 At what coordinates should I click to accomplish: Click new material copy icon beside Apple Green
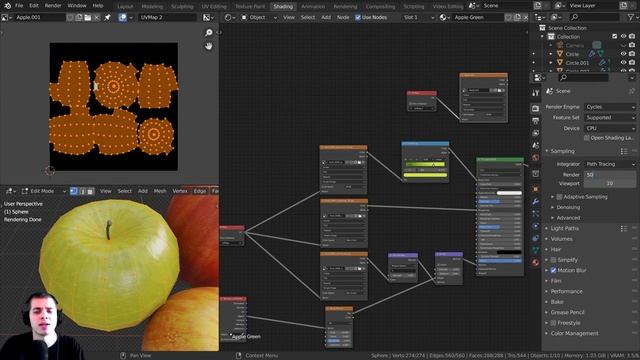(517, 18)
